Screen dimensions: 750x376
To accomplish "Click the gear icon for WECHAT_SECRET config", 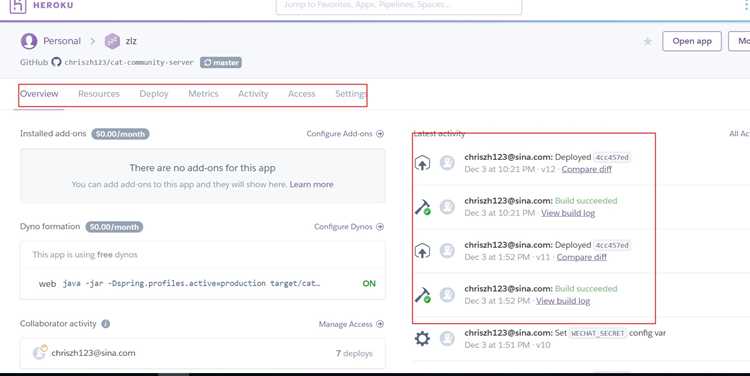I will tap(422, 339).
